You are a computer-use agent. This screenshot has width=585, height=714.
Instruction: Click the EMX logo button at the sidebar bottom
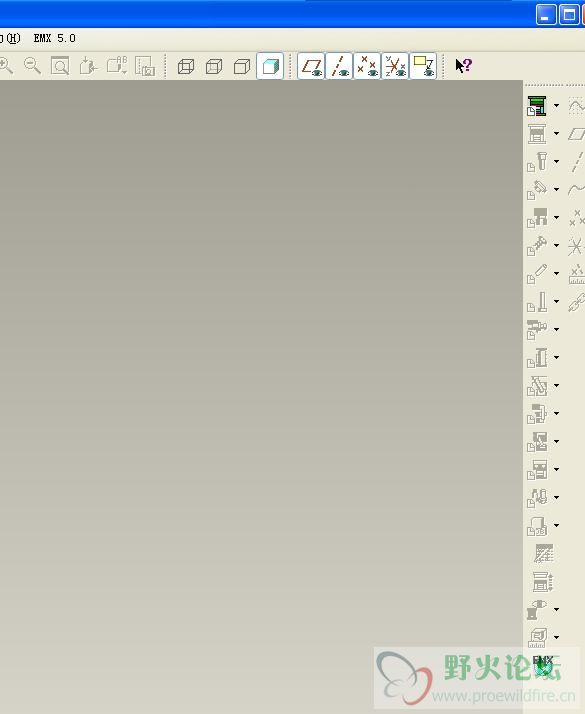click(543, 665)
